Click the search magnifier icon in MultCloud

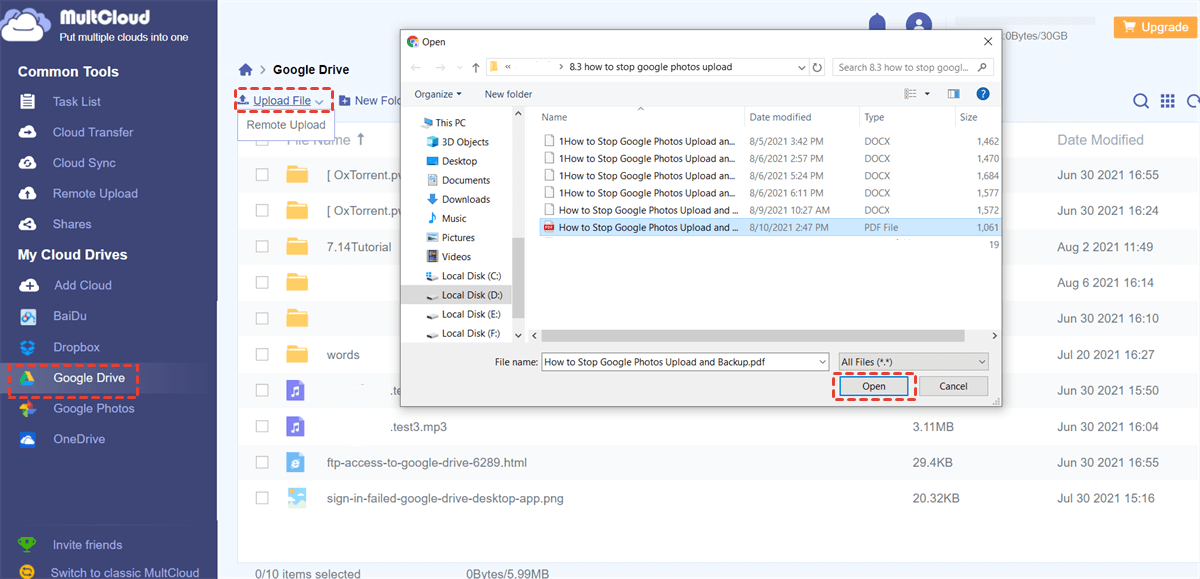pyautogui.click(x=1141, y=101)
